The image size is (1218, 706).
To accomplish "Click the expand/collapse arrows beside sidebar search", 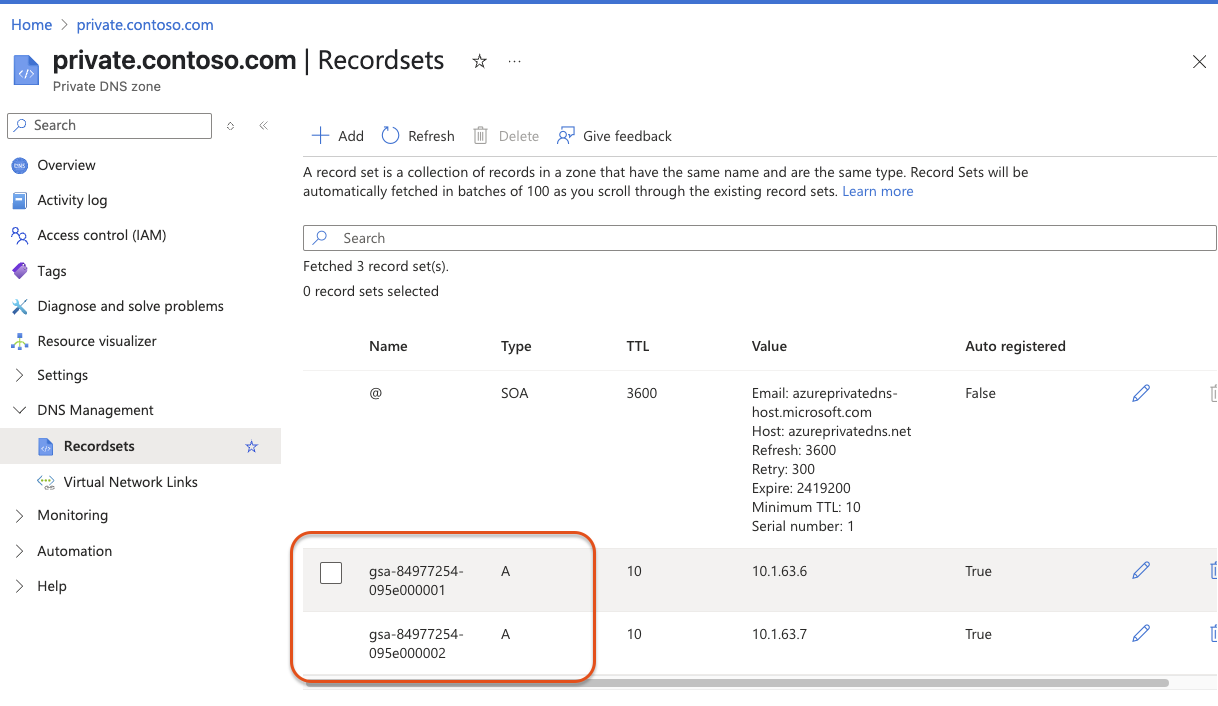I will [231, 126].
